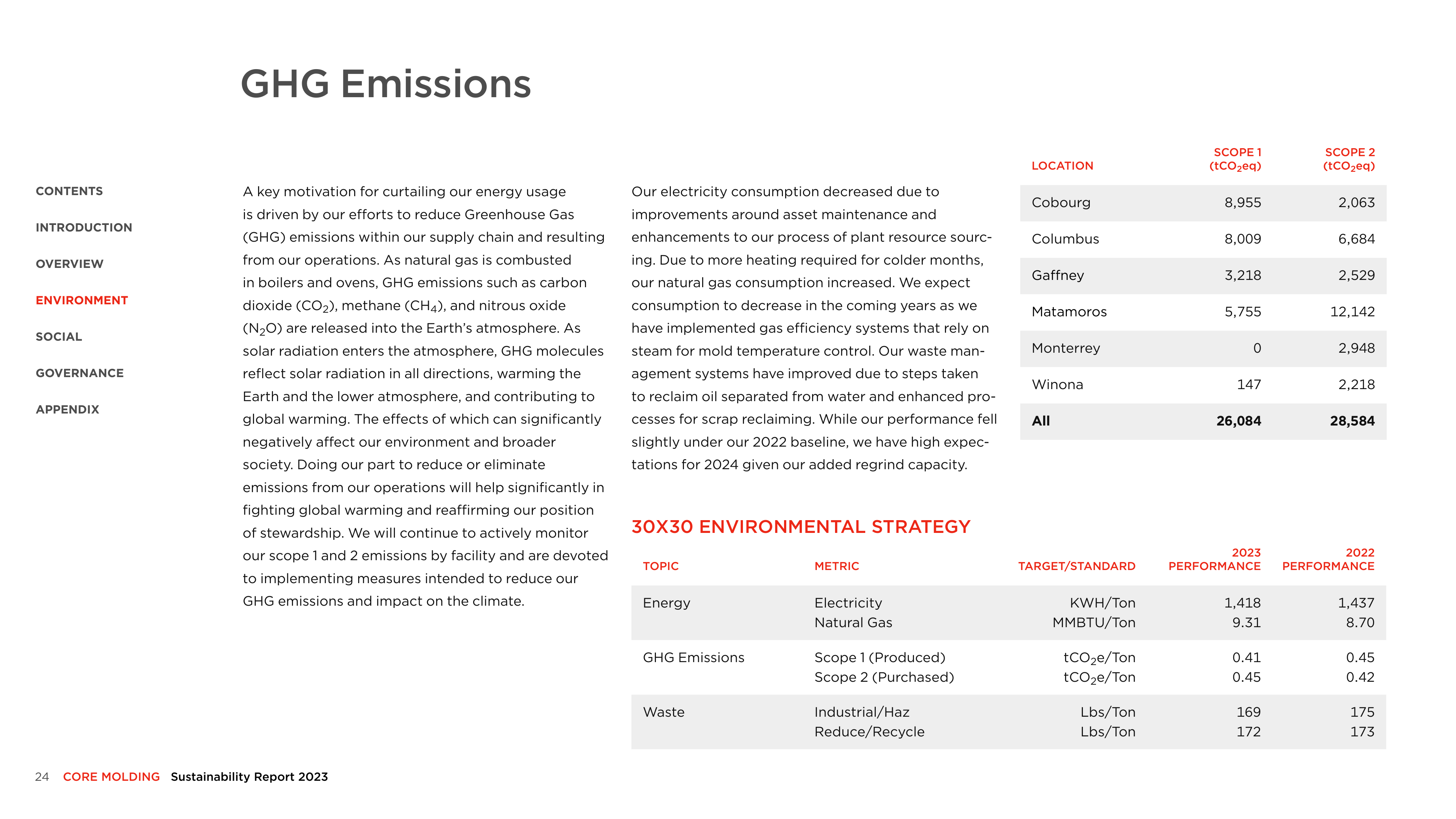Click the TARGET/STANDARD column header

1076,566
